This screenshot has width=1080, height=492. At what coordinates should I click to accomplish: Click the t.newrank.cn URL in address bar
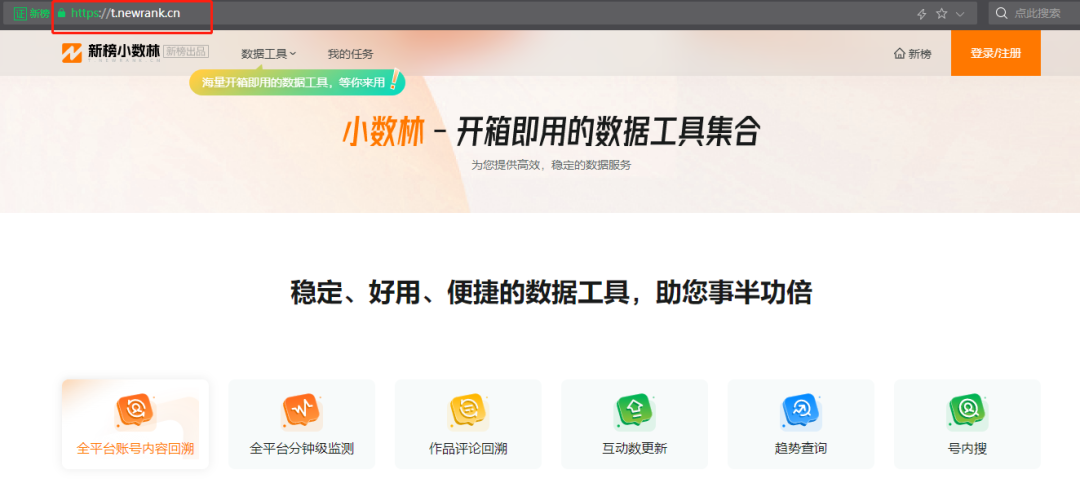(x=125, y=13)
